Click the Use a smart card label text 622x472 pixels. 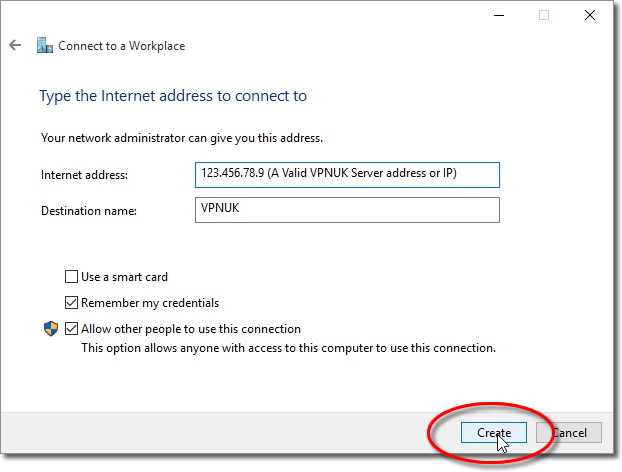(124, 277)
